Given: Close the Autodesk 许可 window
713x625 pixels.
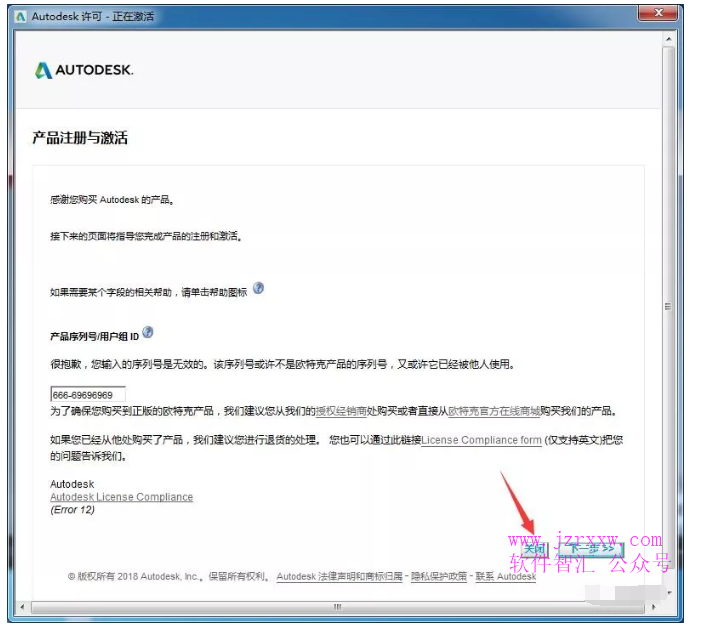Looking at the screenshot, I should tap(658, 13).
